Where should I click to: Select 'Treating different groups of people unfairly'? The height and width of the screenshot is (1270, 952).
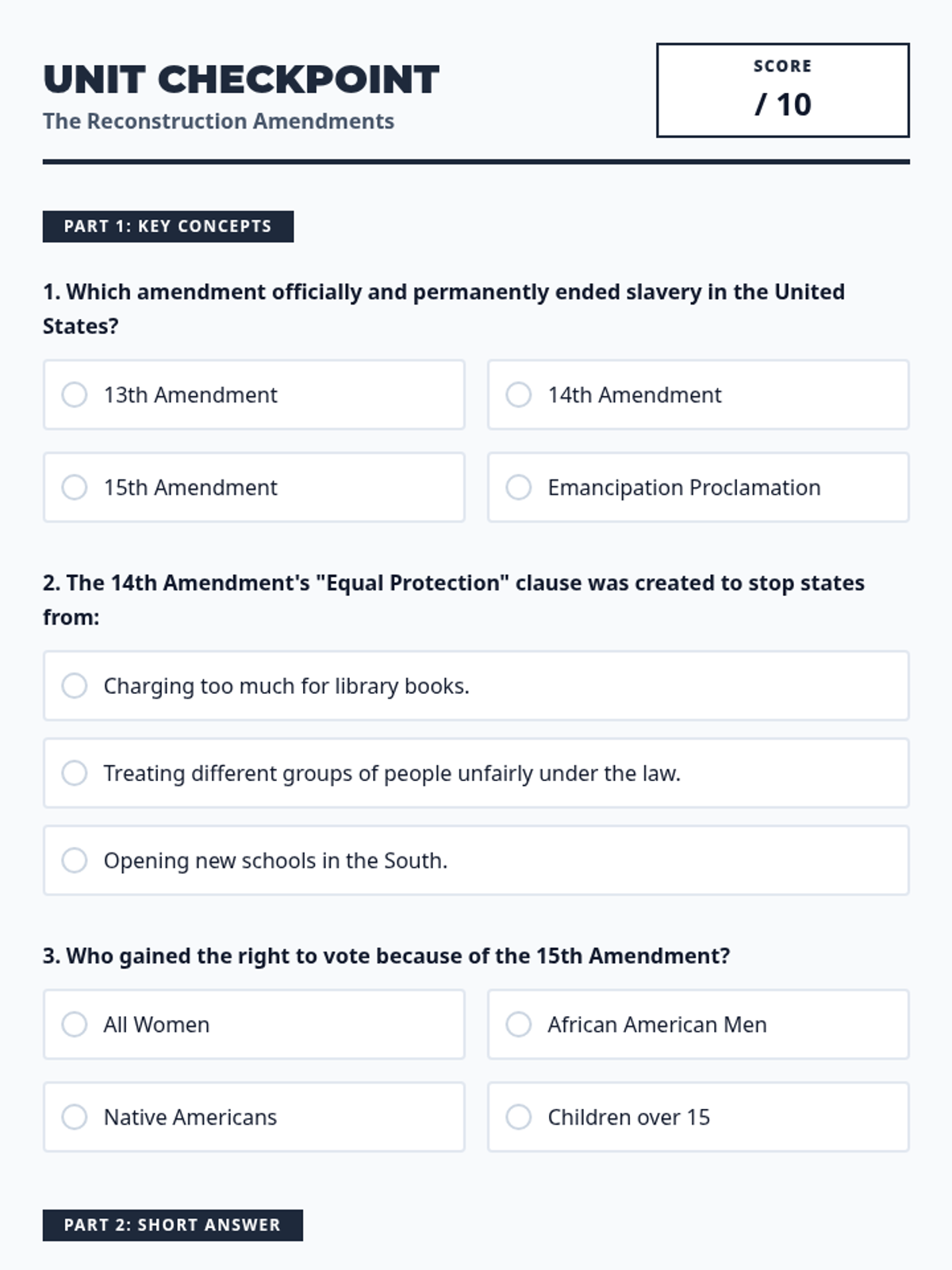coord(75,773)
